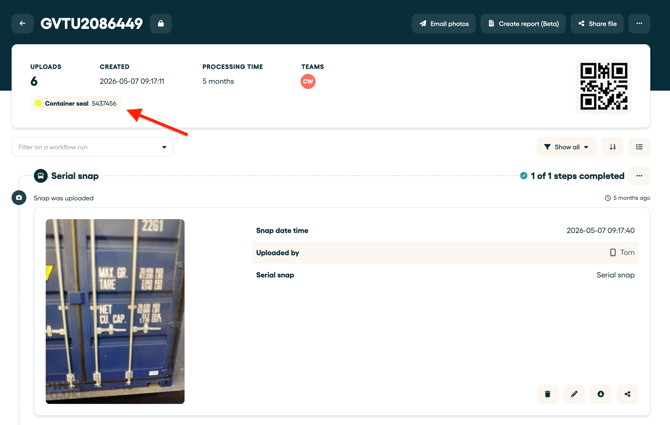Switch to list view
The height and width of the screenshot is (425, 670).
click(x=639, y=147)
